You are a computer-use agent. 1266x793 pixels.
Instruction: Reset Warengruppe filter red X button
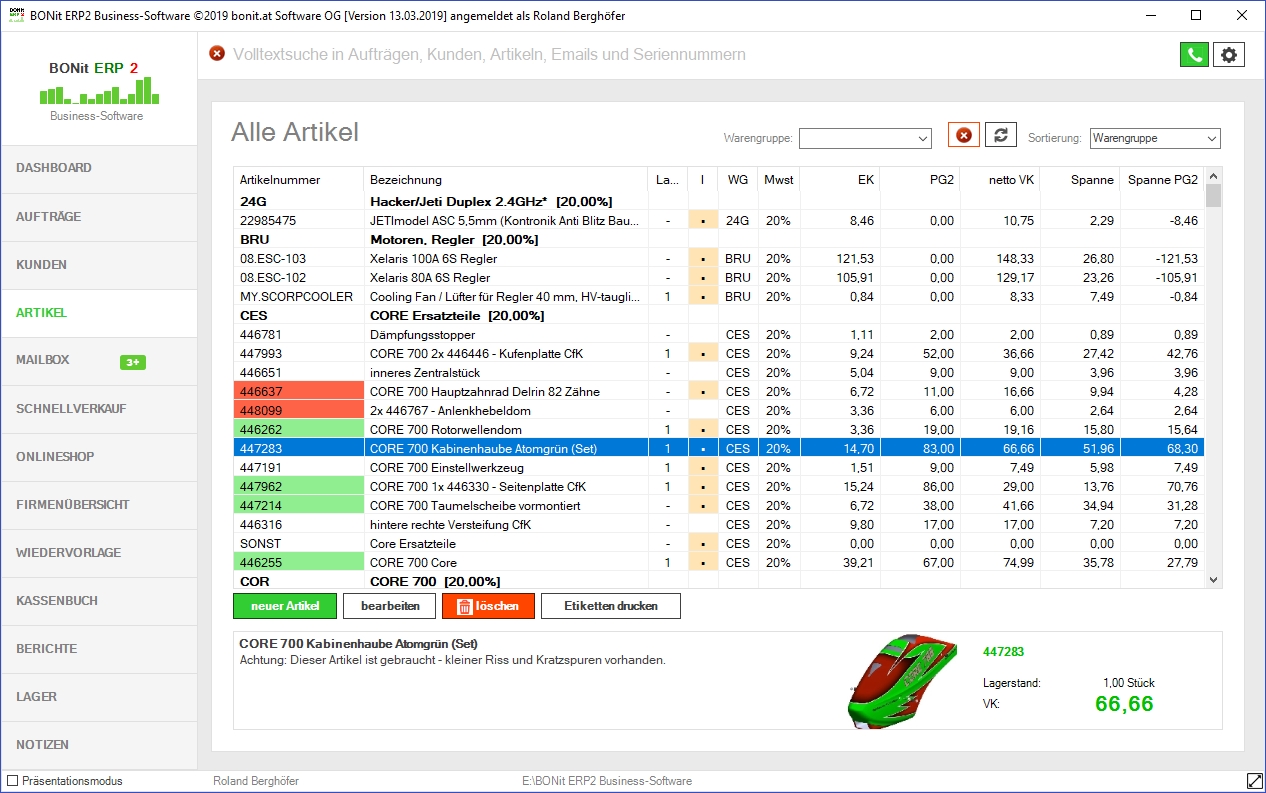click(x=964, y=135)
